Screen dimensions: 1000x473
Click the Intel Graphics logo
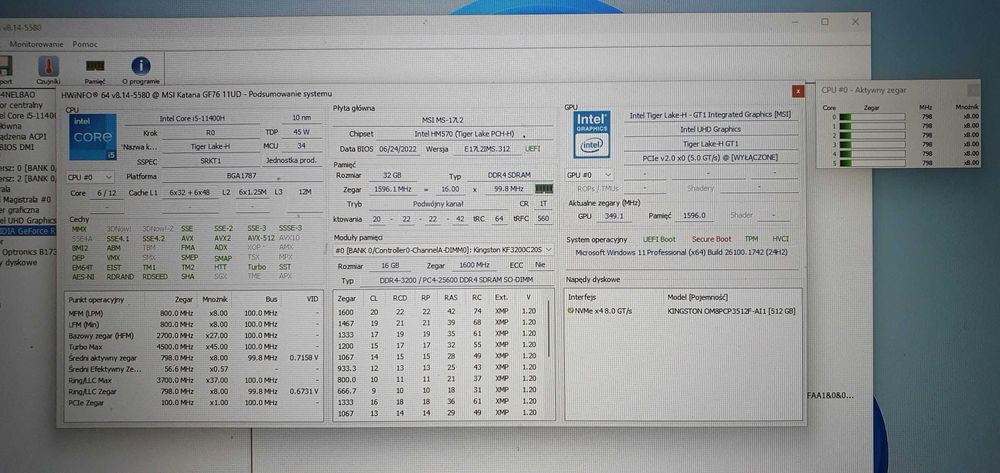pos(592,135)
